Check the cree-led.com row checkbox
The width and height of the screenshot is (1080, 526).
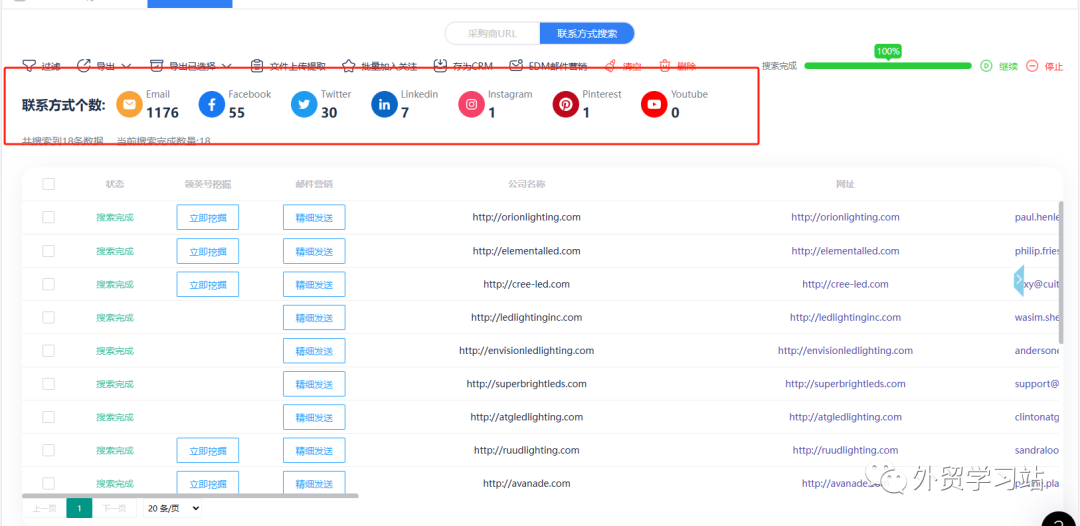(48, 284)
